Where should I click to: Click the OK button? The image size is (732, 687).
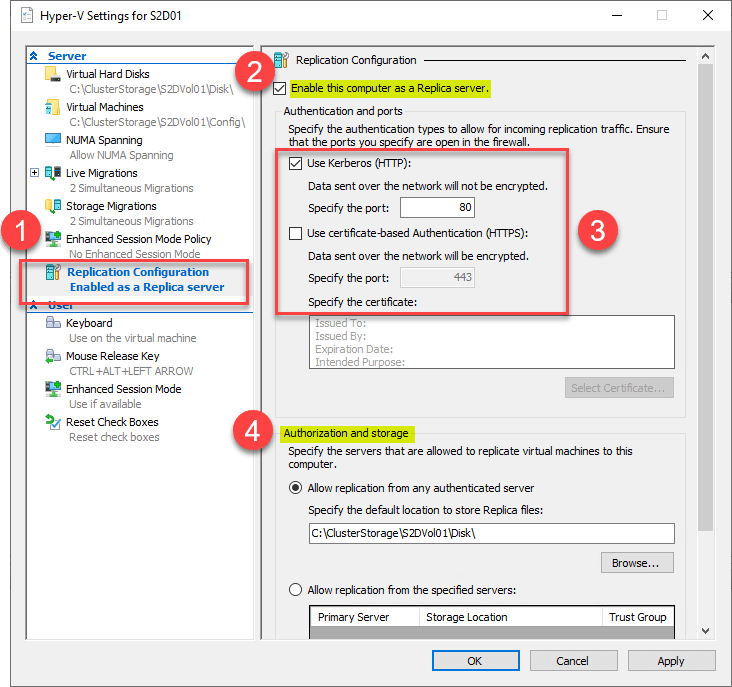coord(475,660)
